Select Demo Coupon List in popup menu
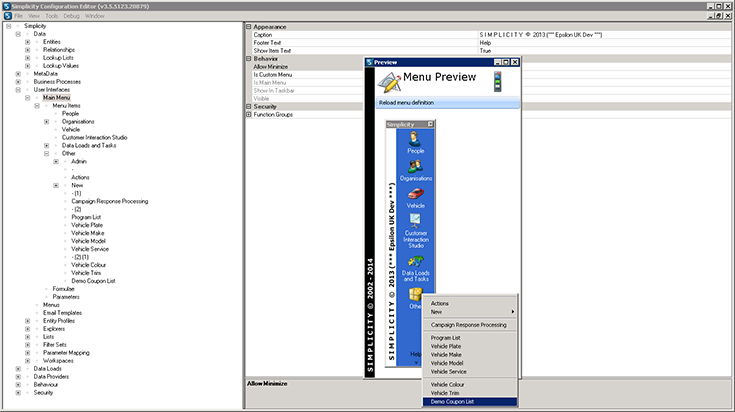Screen dimensions: 735x412 pyautogui.click(x=470, y=402)
